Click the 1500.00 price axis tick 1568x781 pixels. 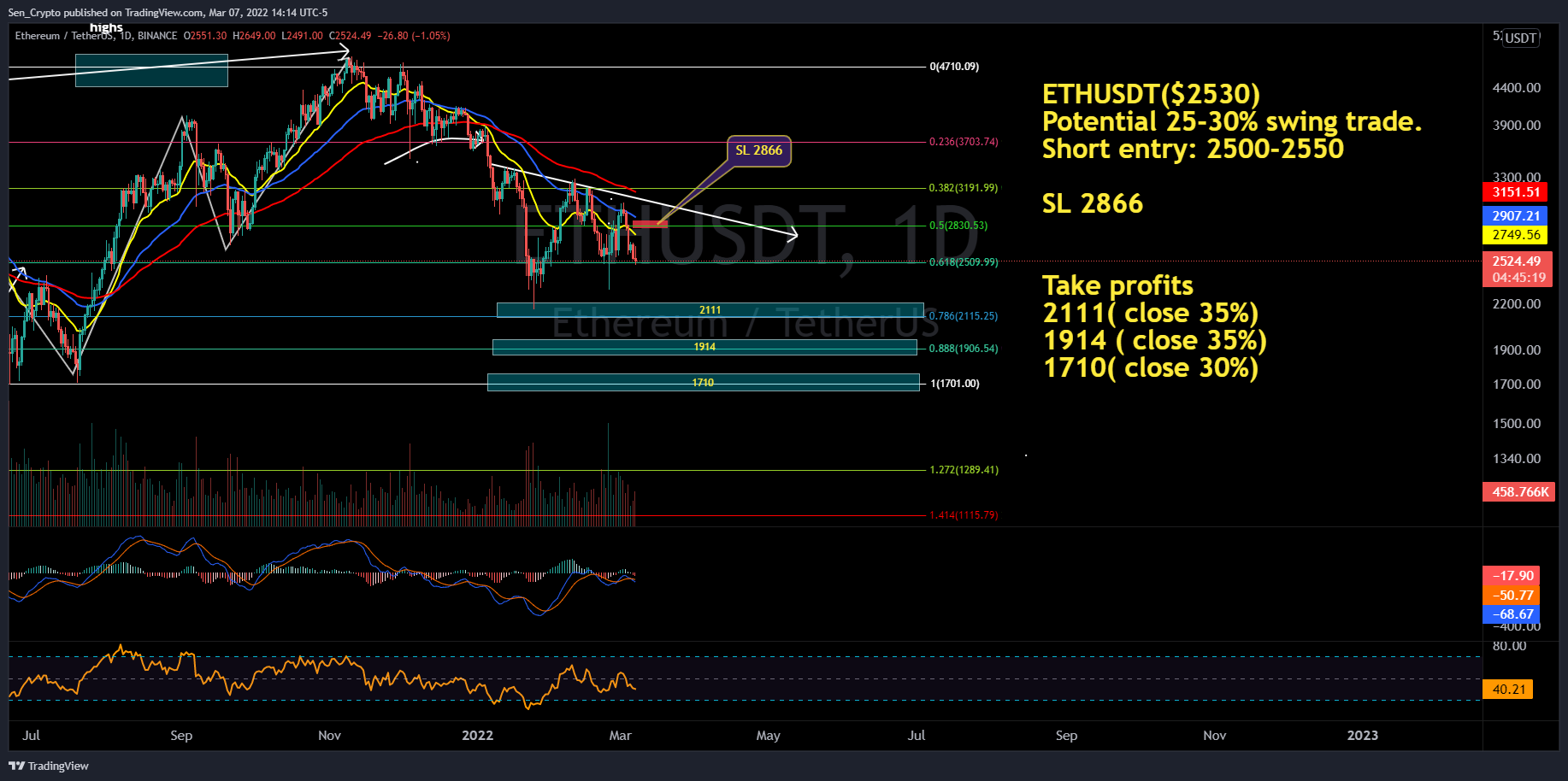pyautogui.click(x=1517, y=424)
